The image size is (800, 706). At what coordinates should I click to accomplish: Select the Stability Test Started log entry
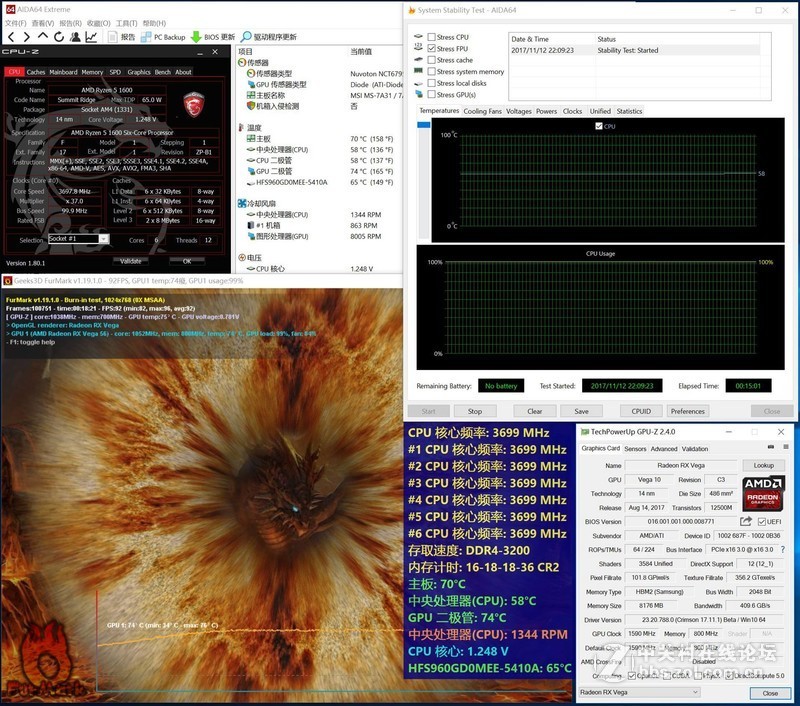click(600, 49)
